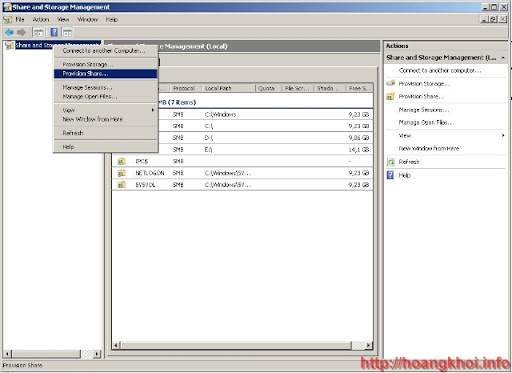Click the console tree scroll left arrow
512x373 pixels.
[7, 354]
